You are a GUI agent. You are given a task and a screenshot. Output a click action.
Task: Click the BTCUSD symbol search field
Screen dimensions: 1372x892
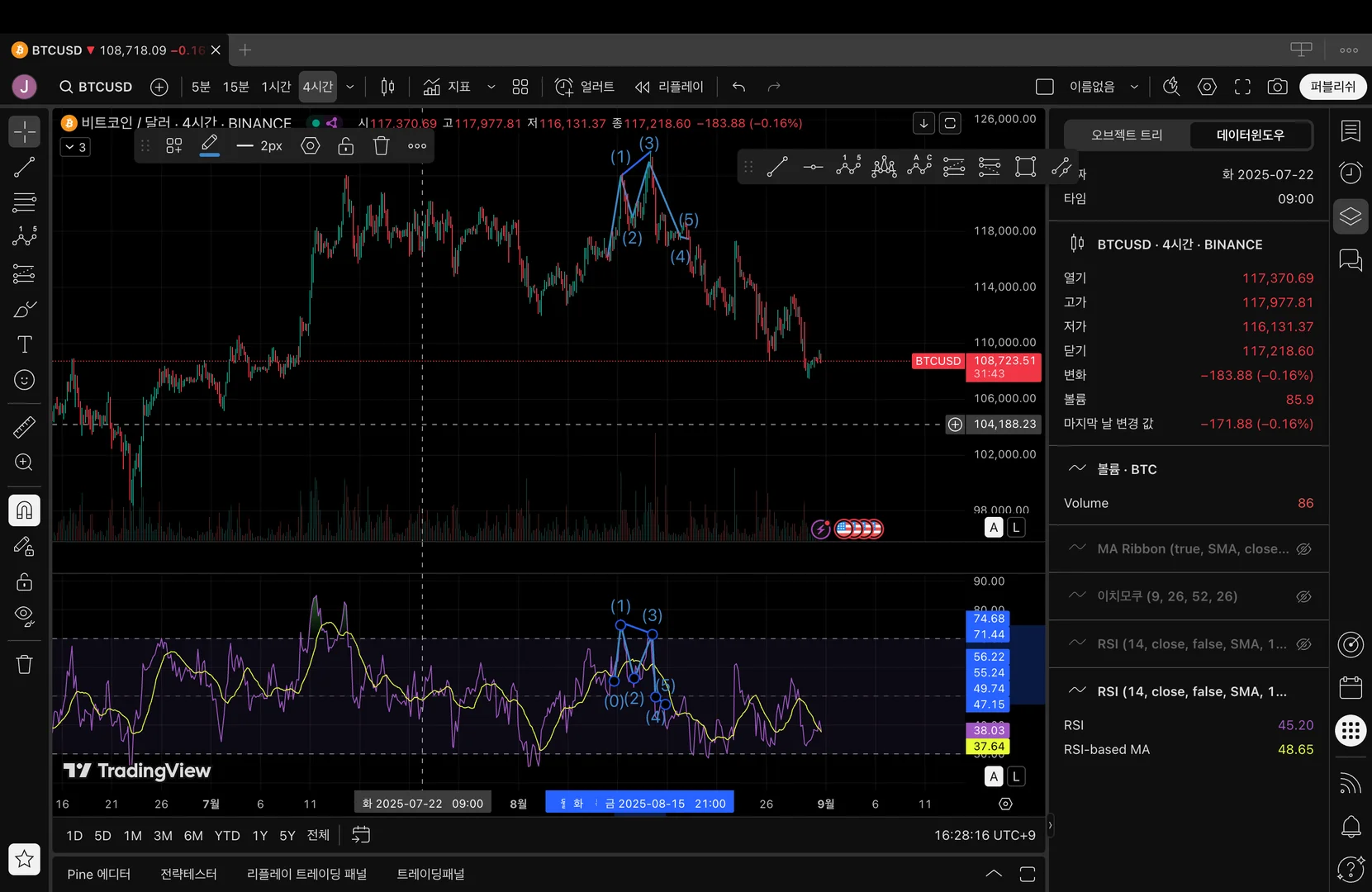pos(96,87)
